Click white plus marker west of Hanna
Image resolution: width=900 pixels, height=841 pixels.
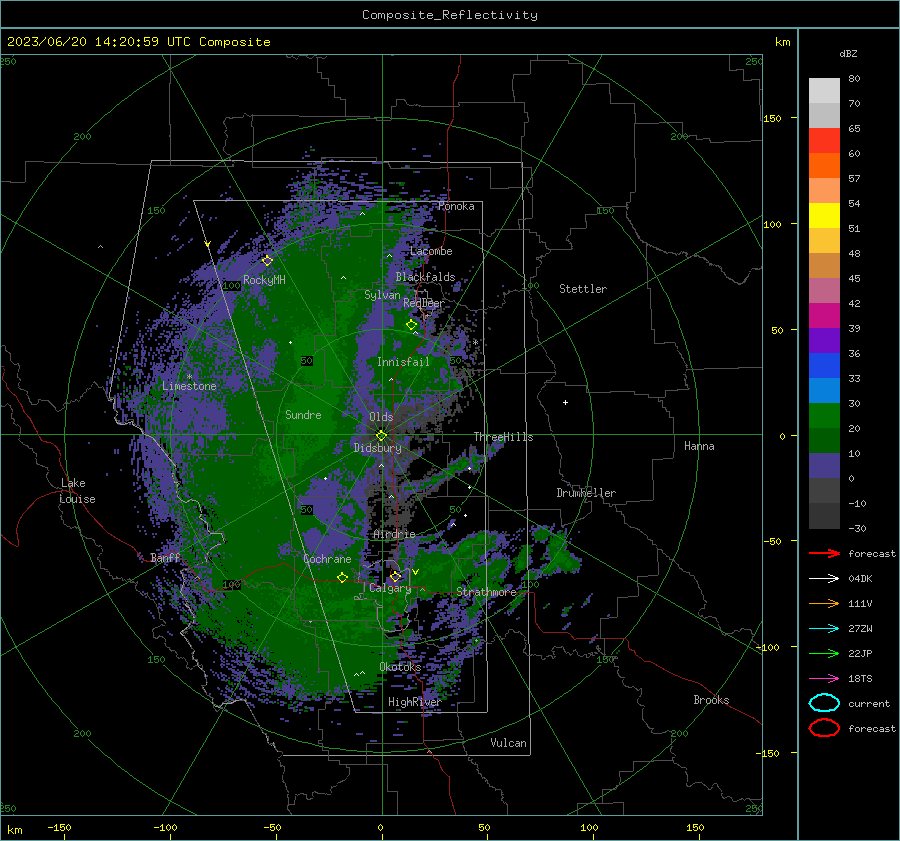[x=565, y=402]
